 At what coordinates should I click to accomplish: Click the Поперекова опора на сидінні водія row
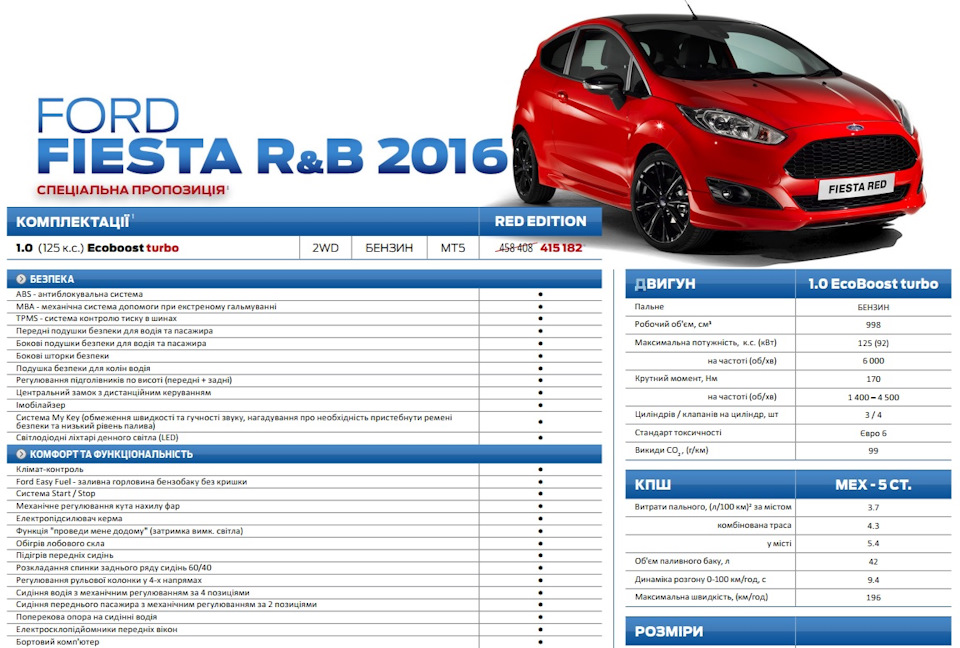[304, 617]
